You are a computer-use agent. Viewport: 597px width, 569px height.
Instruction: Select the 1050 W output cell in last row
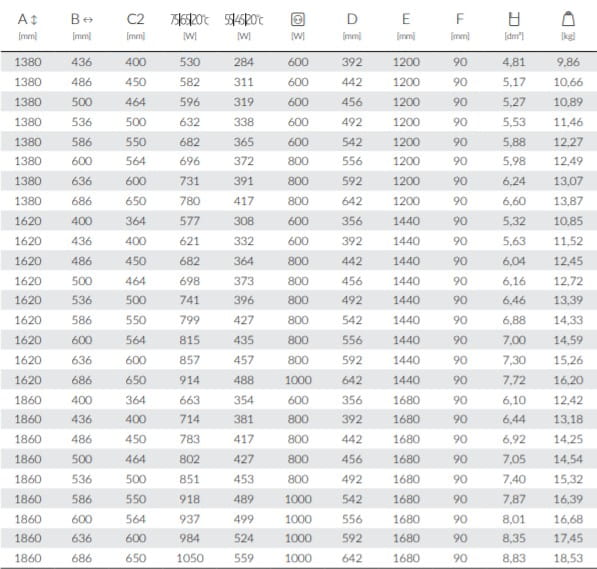(x=190, y=558)
